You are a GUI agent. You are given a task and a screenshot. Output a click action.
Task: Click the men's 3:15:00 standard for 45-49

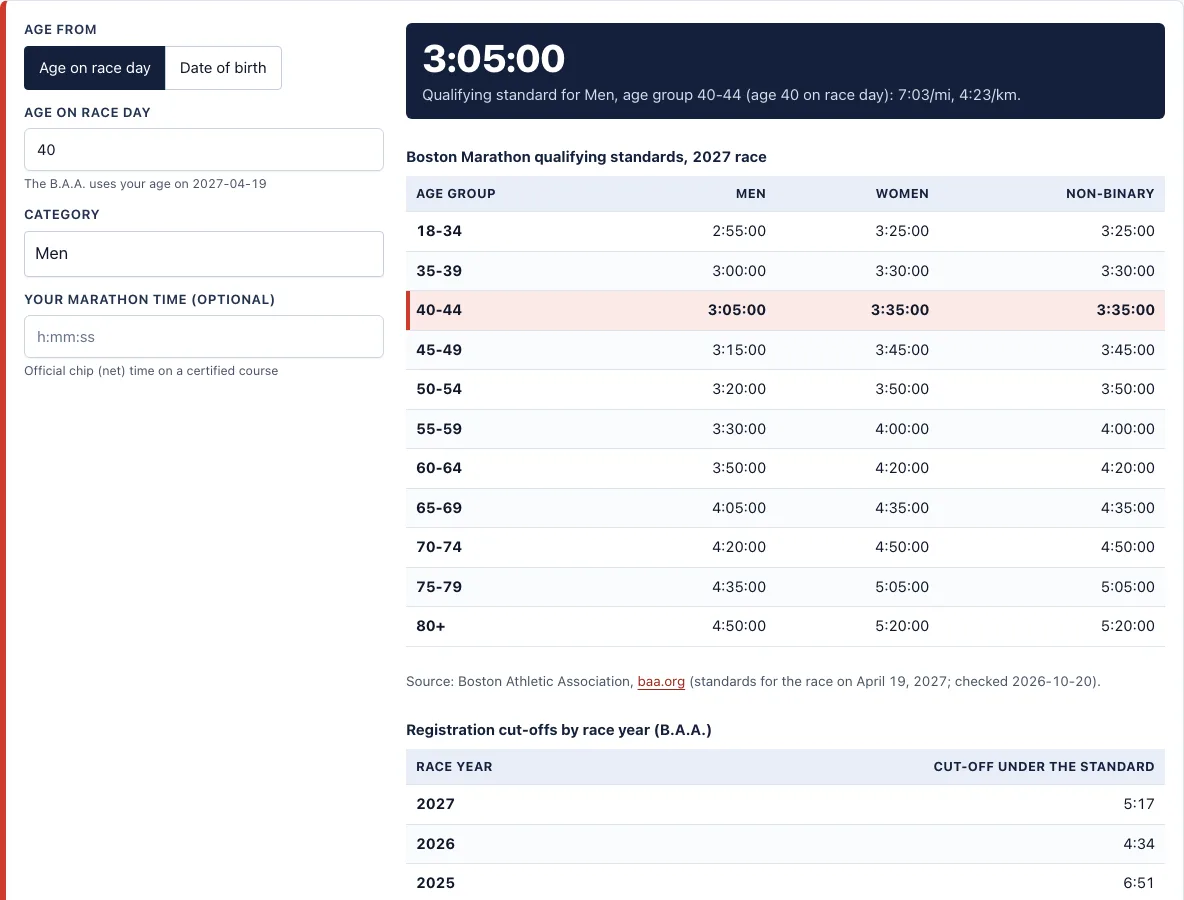point(738,350)
